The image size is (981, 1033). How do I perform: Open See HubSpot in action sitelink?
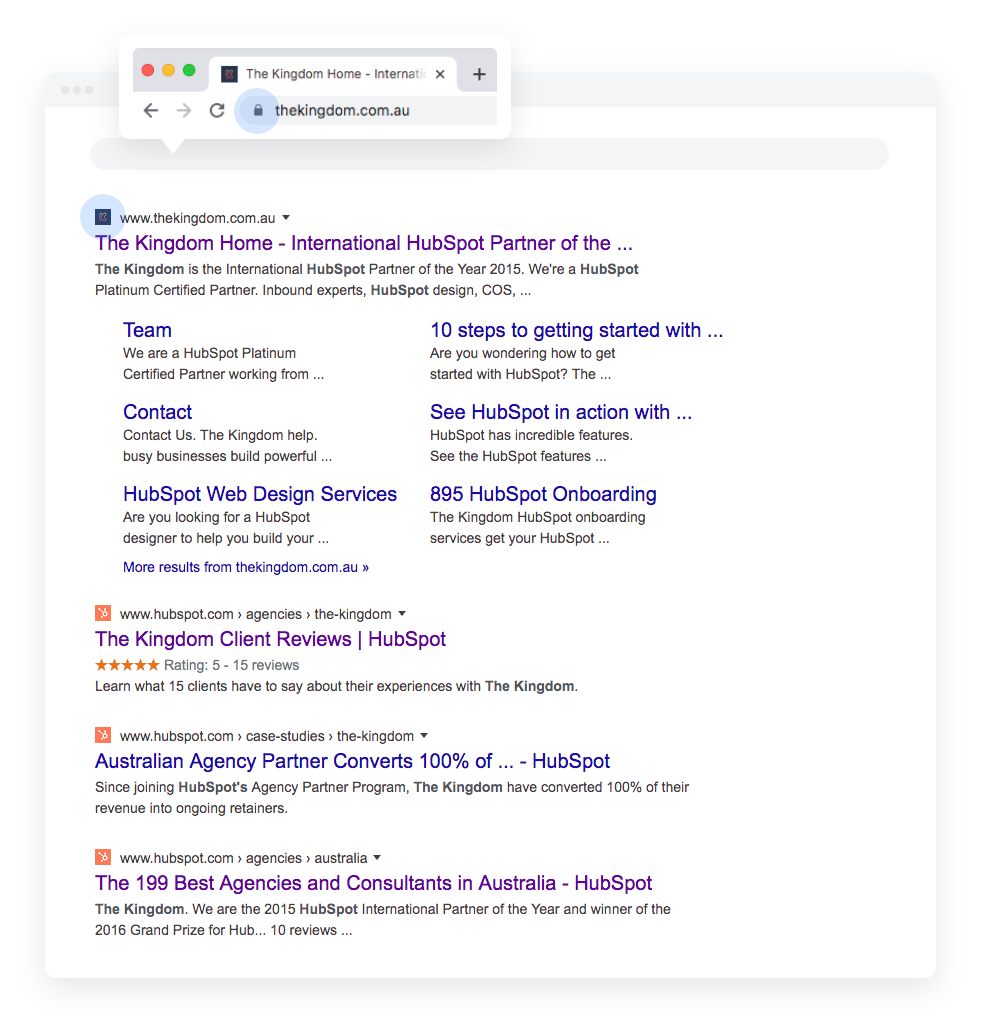561,412
